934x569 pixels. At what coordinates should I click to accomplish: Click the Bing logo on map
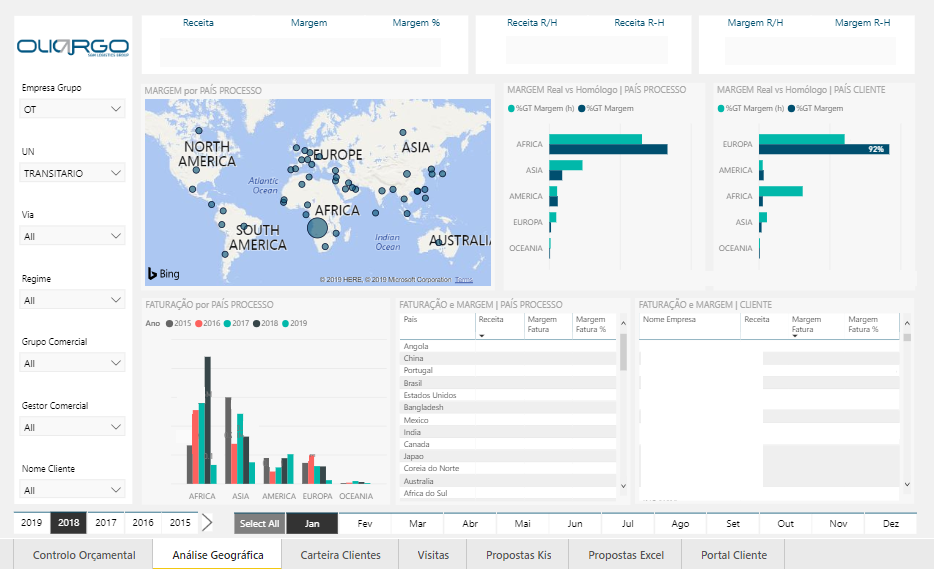tap(164, 273)
